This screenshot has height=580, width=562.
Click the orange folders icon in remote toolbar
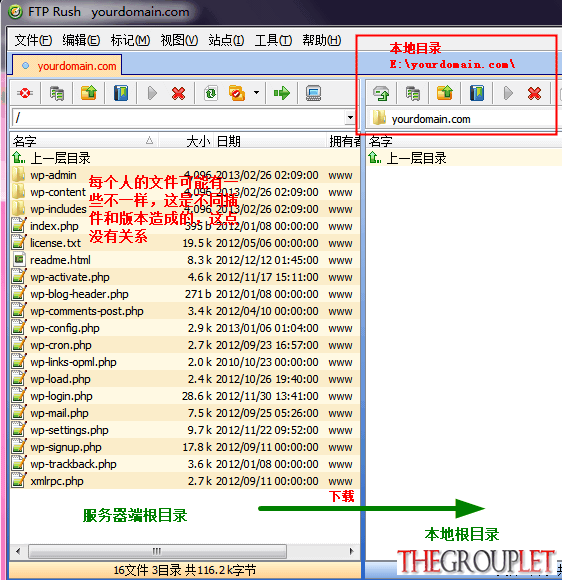tap(237, 93)
